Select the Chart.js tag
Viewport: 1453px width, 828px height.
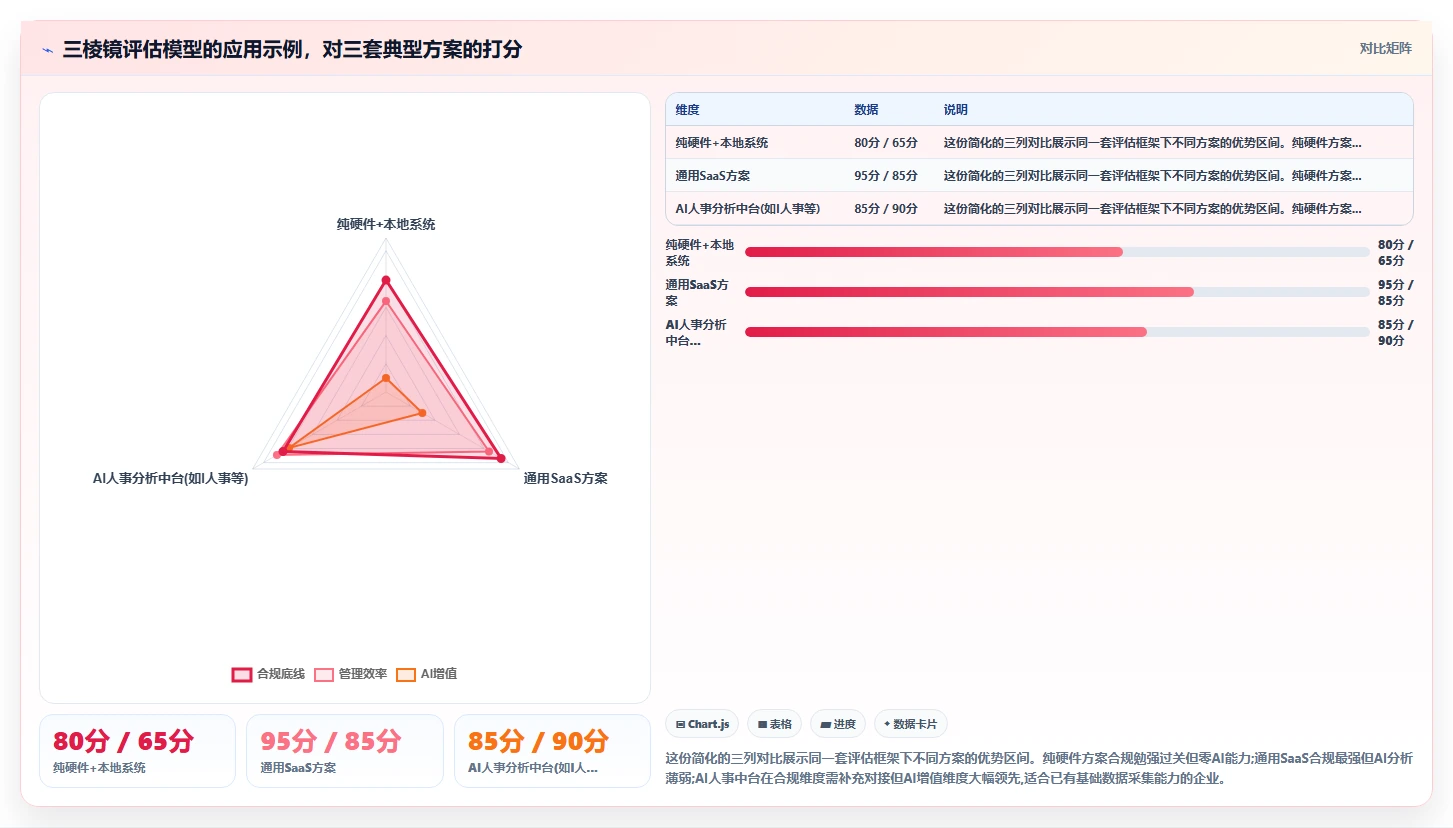(x=702, y=724)
